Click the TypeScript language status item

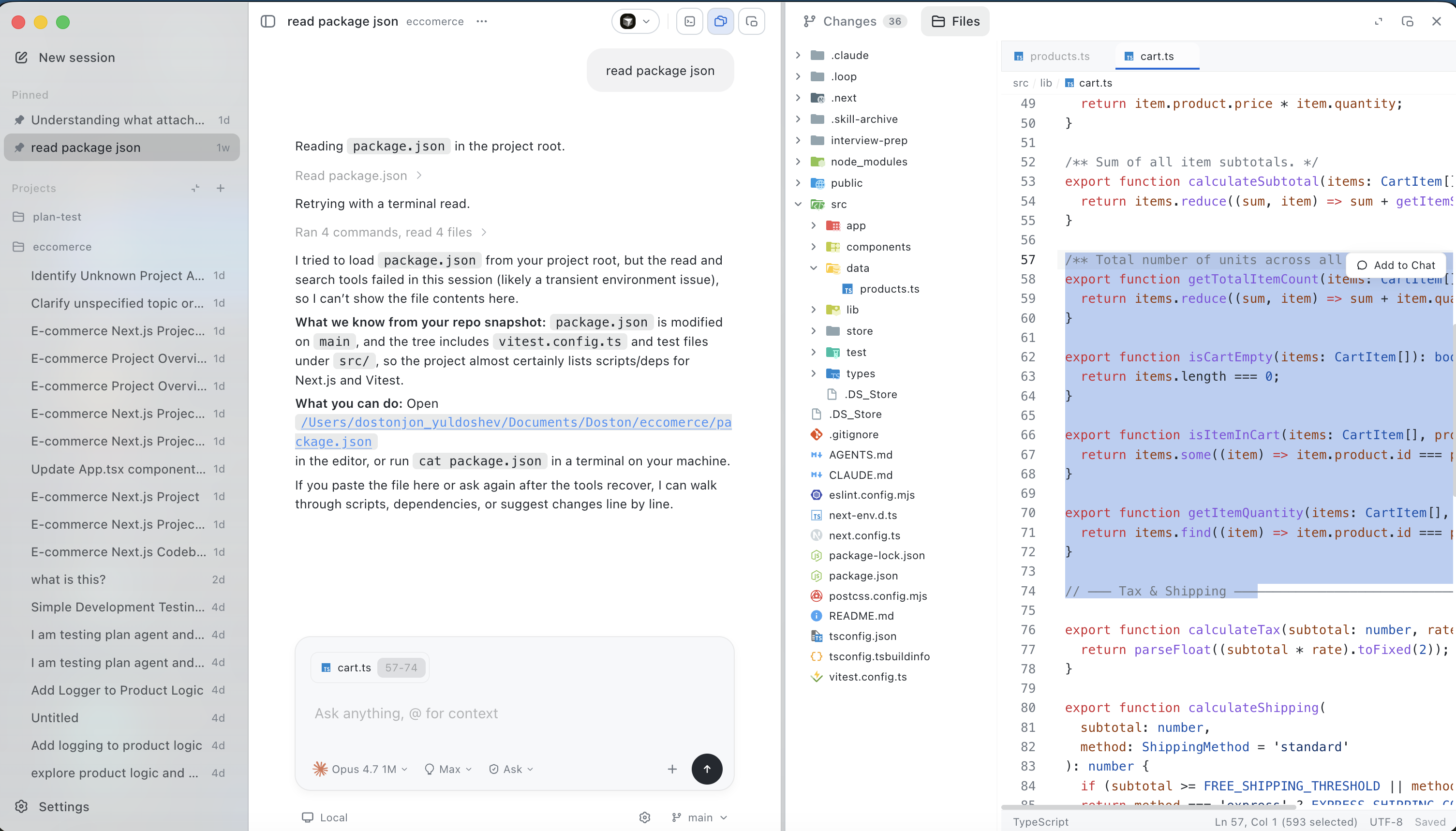1040,822
